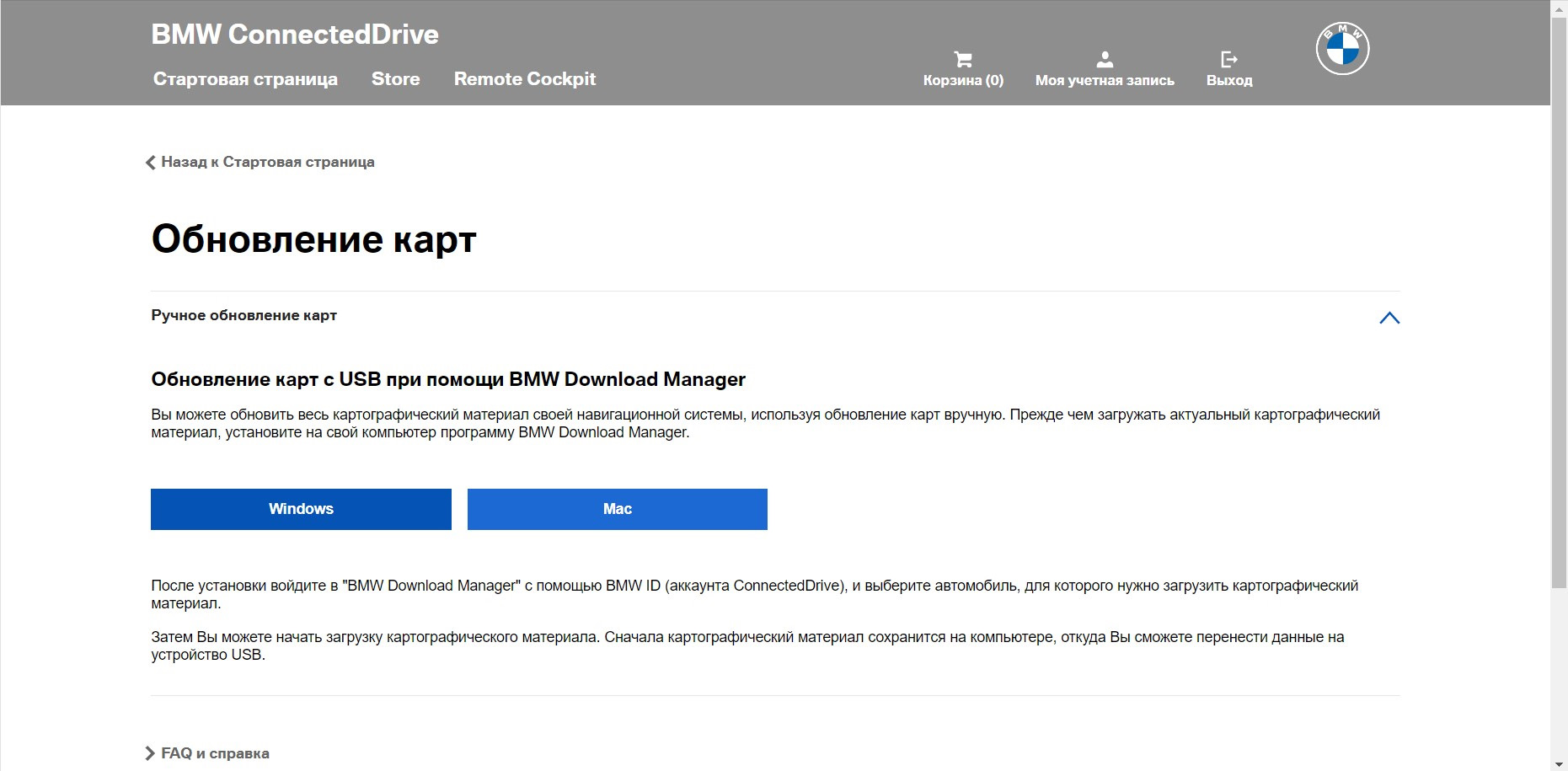Download the Mac version of Download Manager

[x=617, y=509]
